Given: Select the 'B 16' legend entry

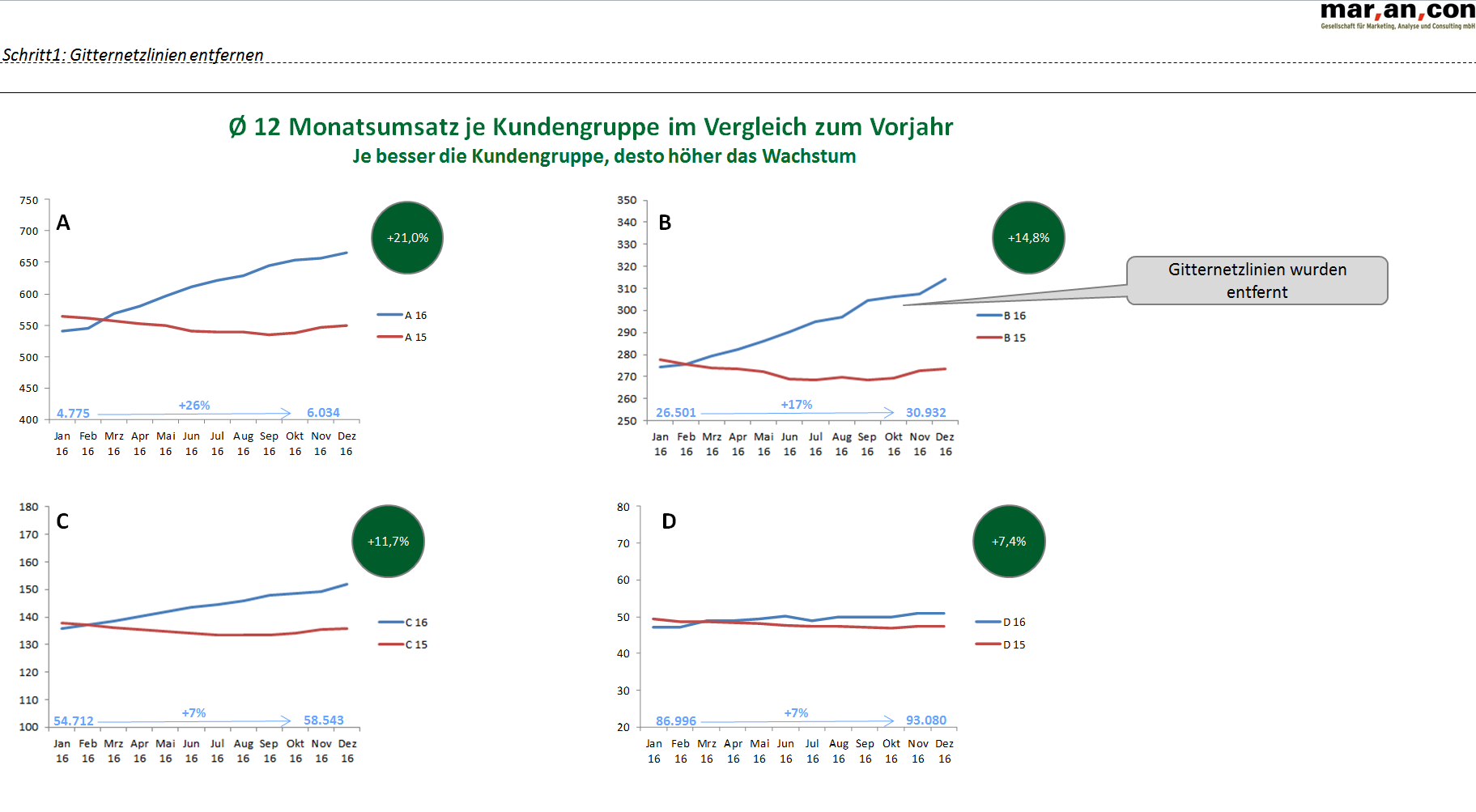Looking at the screenshot, I should (x=1002, y=316).
